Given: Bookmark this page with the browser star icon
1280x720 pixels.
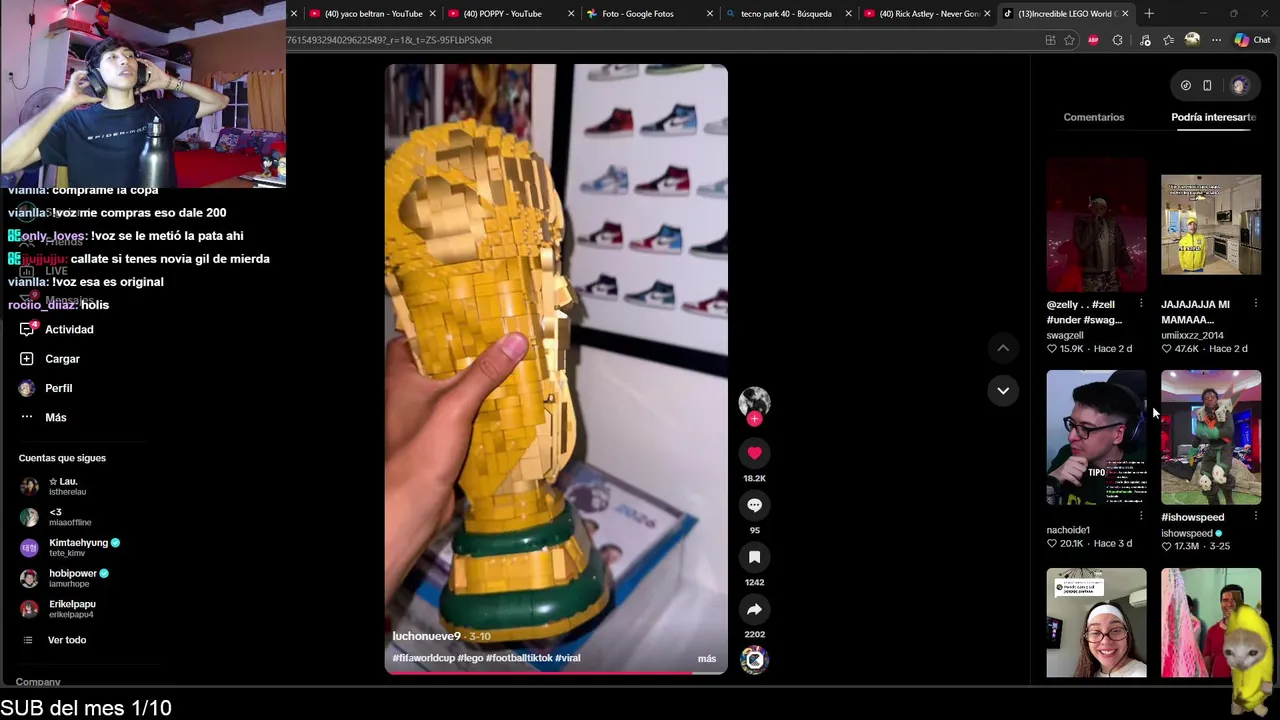Looking at the screenshot, I should click(1069, 40).
